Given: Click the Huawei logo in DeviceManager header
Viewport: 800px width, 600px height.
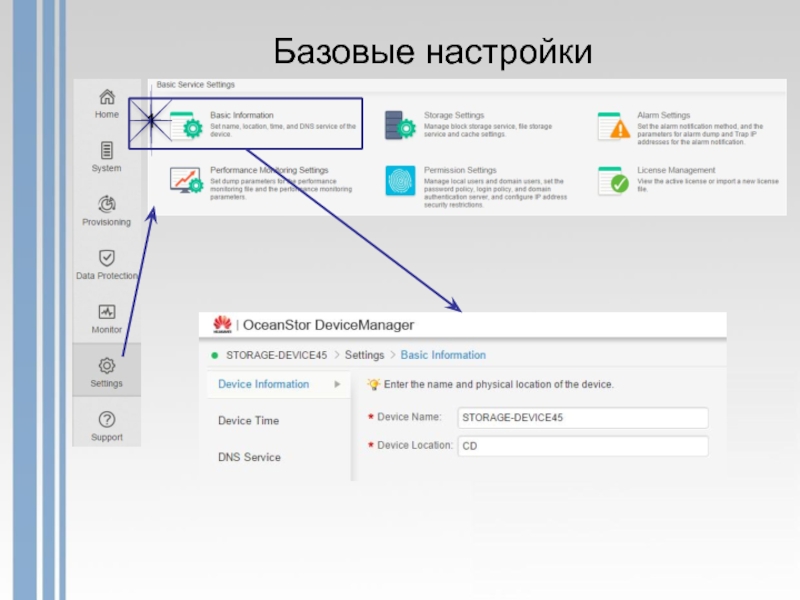Looking at the screenshot, I should 222,324.
